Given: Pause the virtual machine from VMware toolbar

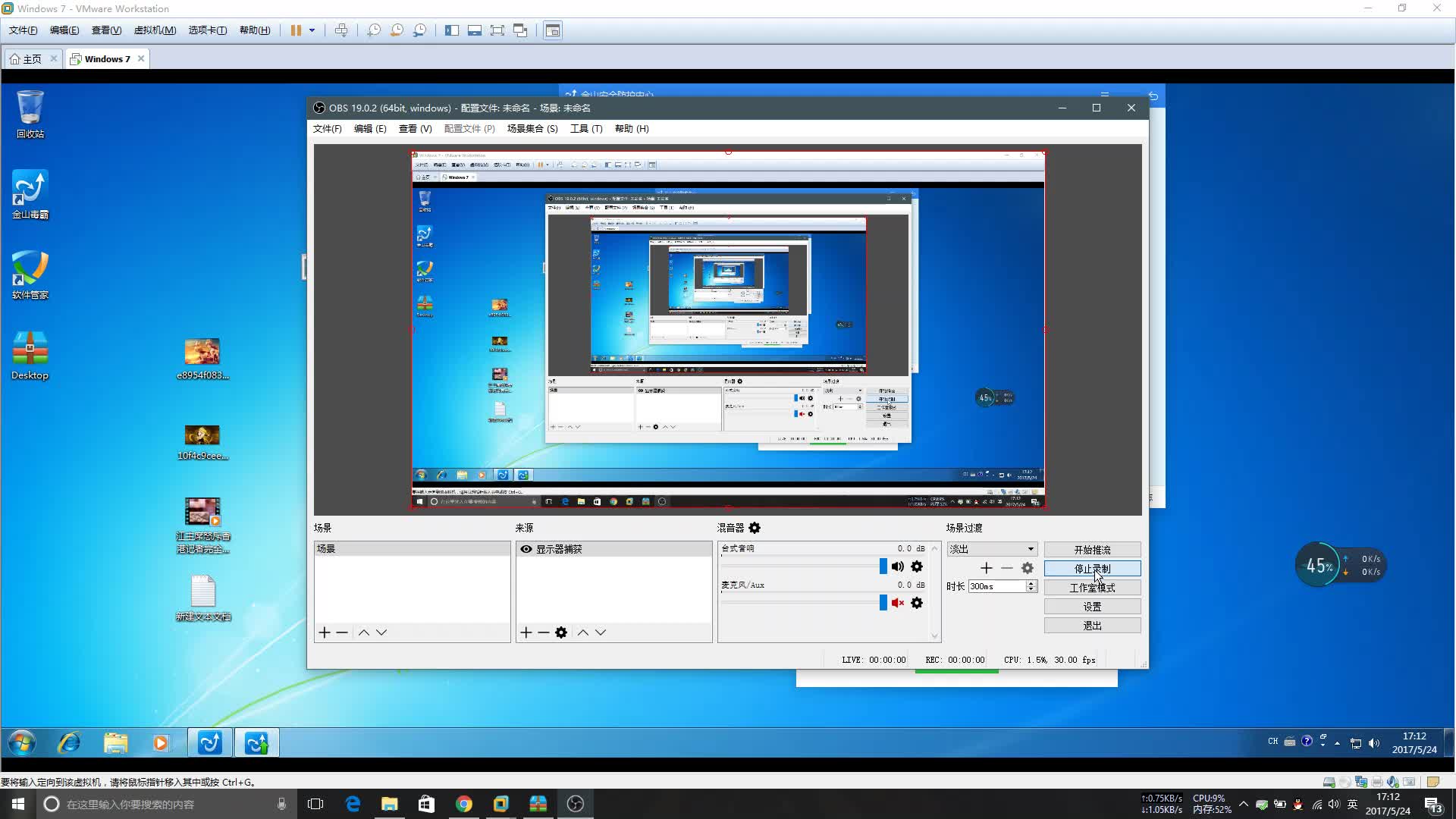Looking at the screenshot, I should [x=296, y=30].
